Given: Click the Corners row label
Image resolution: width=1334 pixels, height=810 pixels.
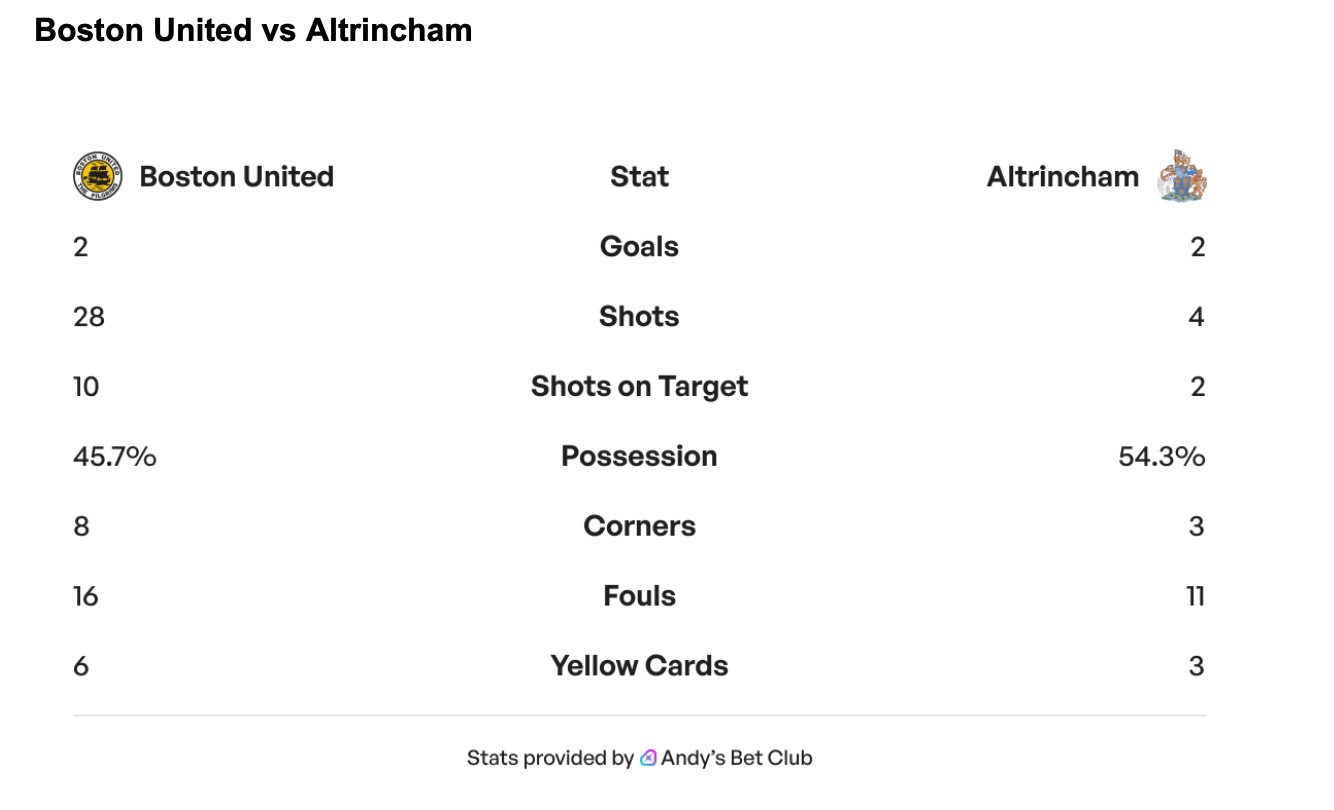Looking at the screenshot, I should click(x=639, y=527).
